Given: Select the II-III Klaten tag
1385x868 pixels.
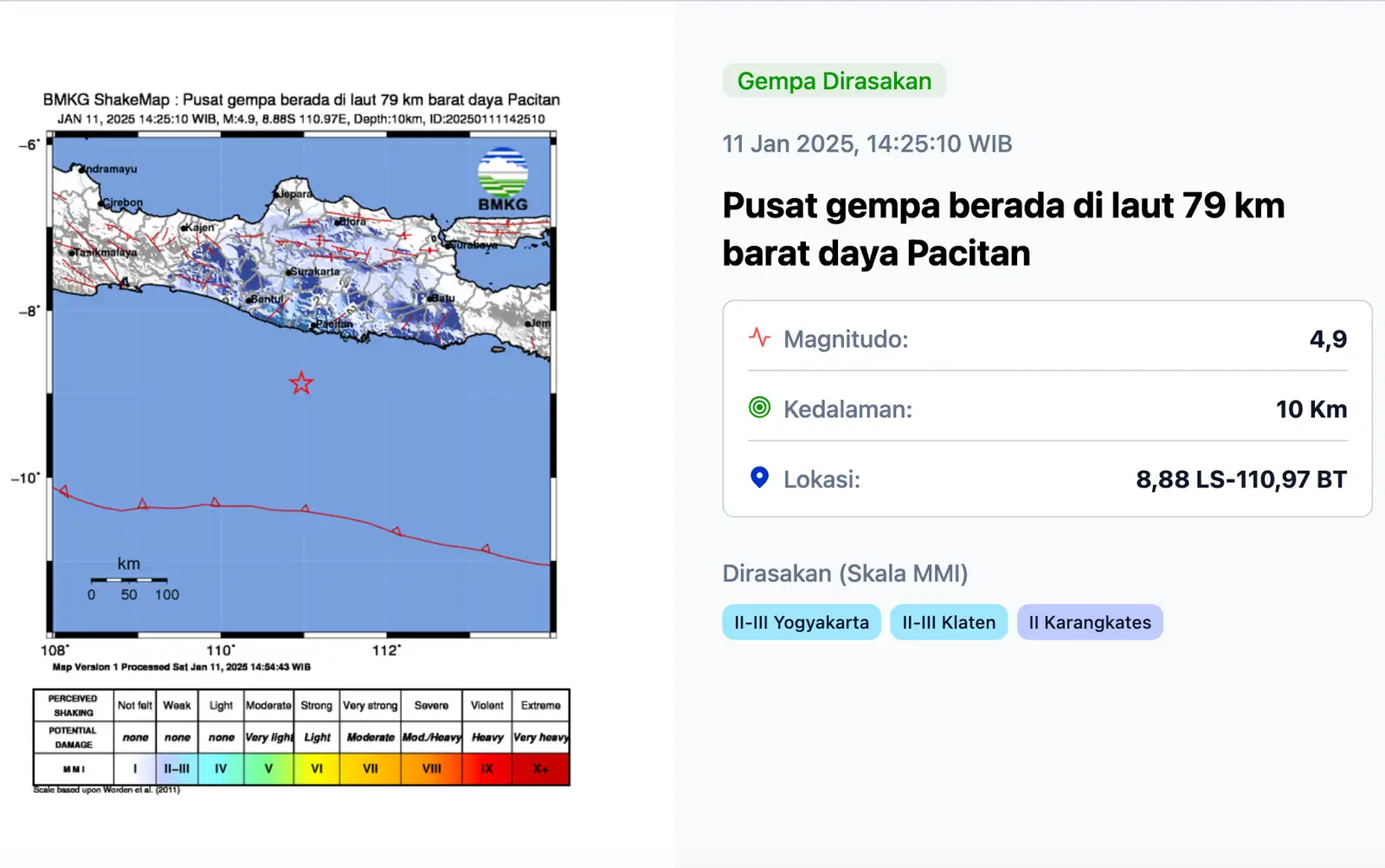Looking at the screenshot, I should [949, 622].
